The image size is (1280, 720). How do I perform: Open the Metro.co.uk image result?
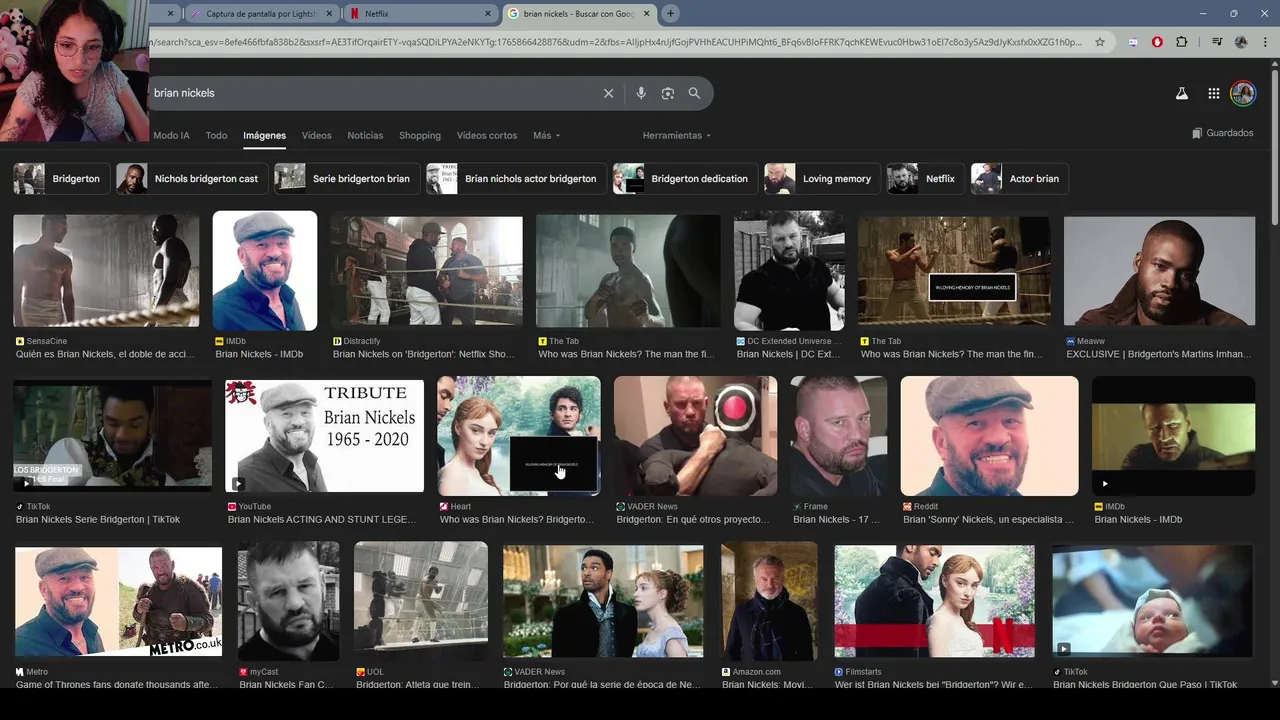pyautogui.click(x=118, y=602)
